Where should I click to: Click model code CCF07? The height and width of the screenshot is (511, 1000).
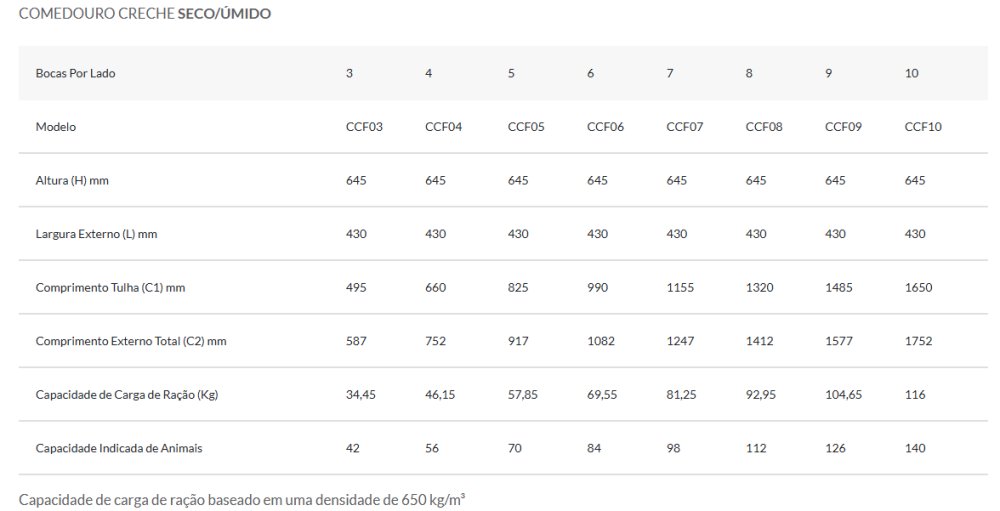tap(685, 127)
